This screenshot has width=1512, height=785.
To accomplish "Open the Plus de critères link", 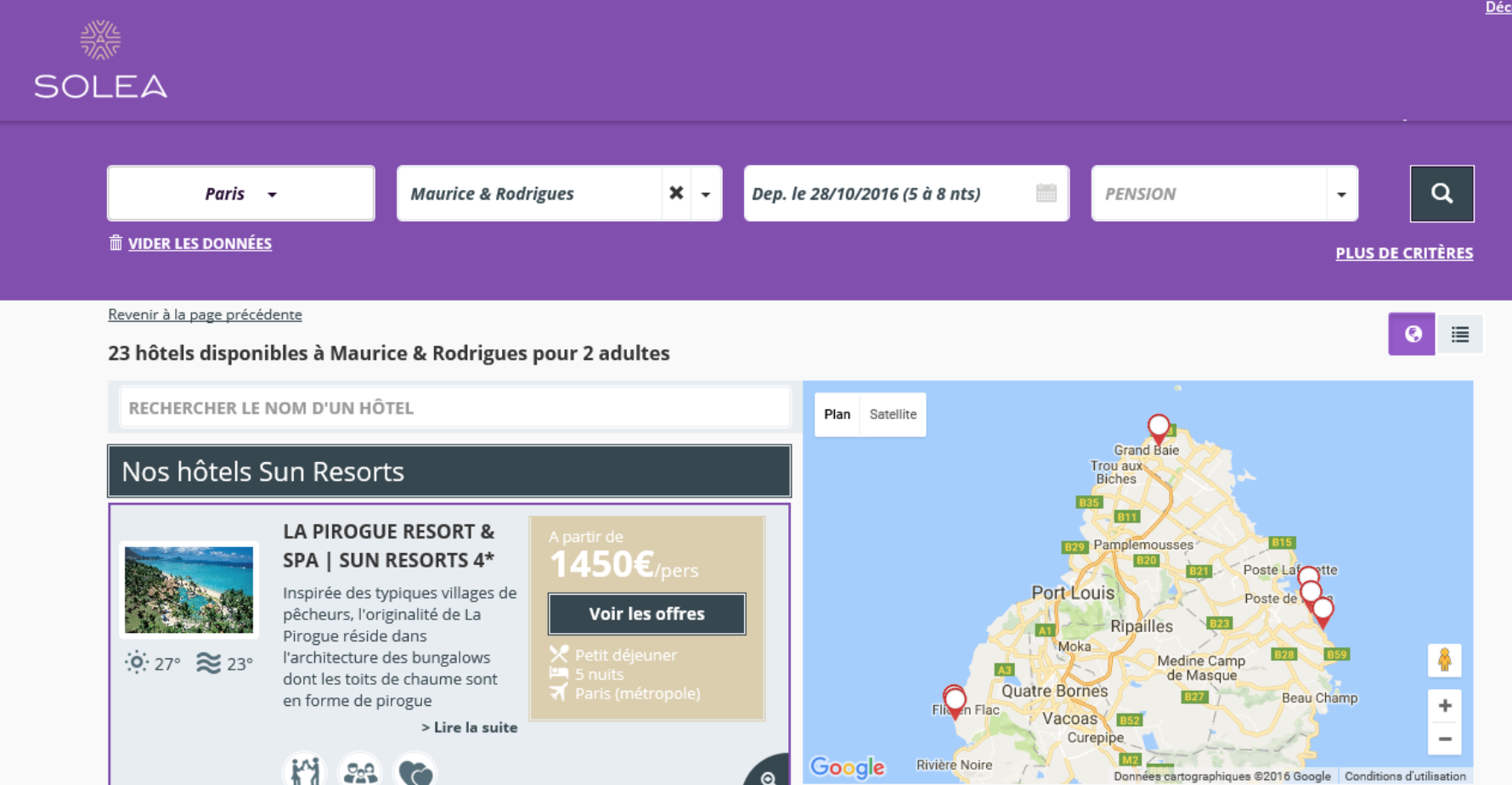I will coord(1403,253).
